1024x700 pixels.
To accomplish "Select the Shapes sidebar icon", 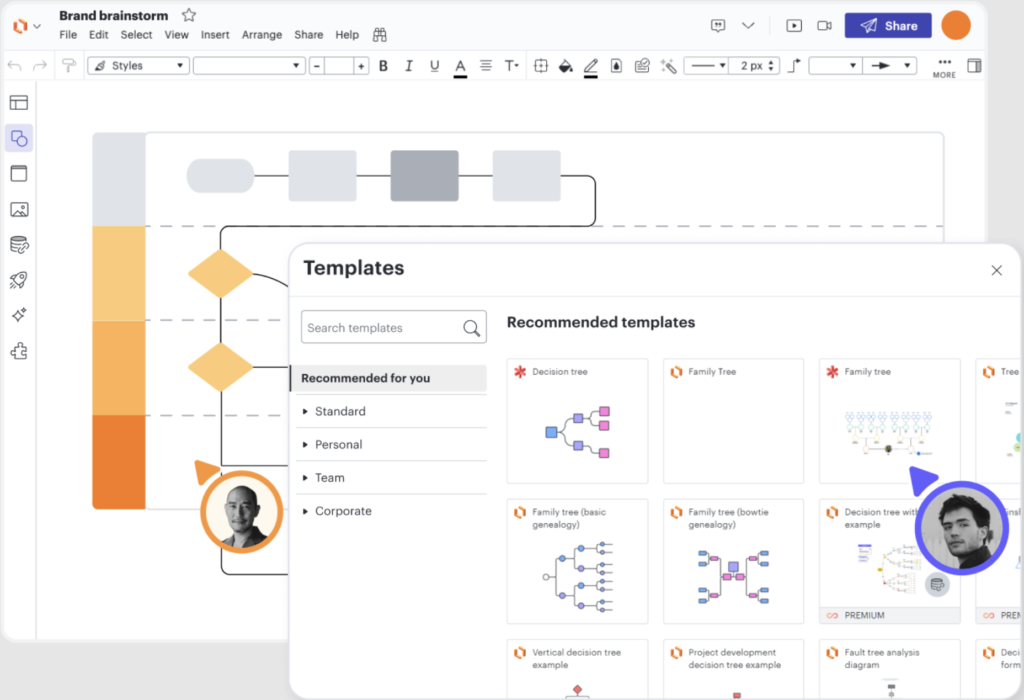I will click(19, 138).
